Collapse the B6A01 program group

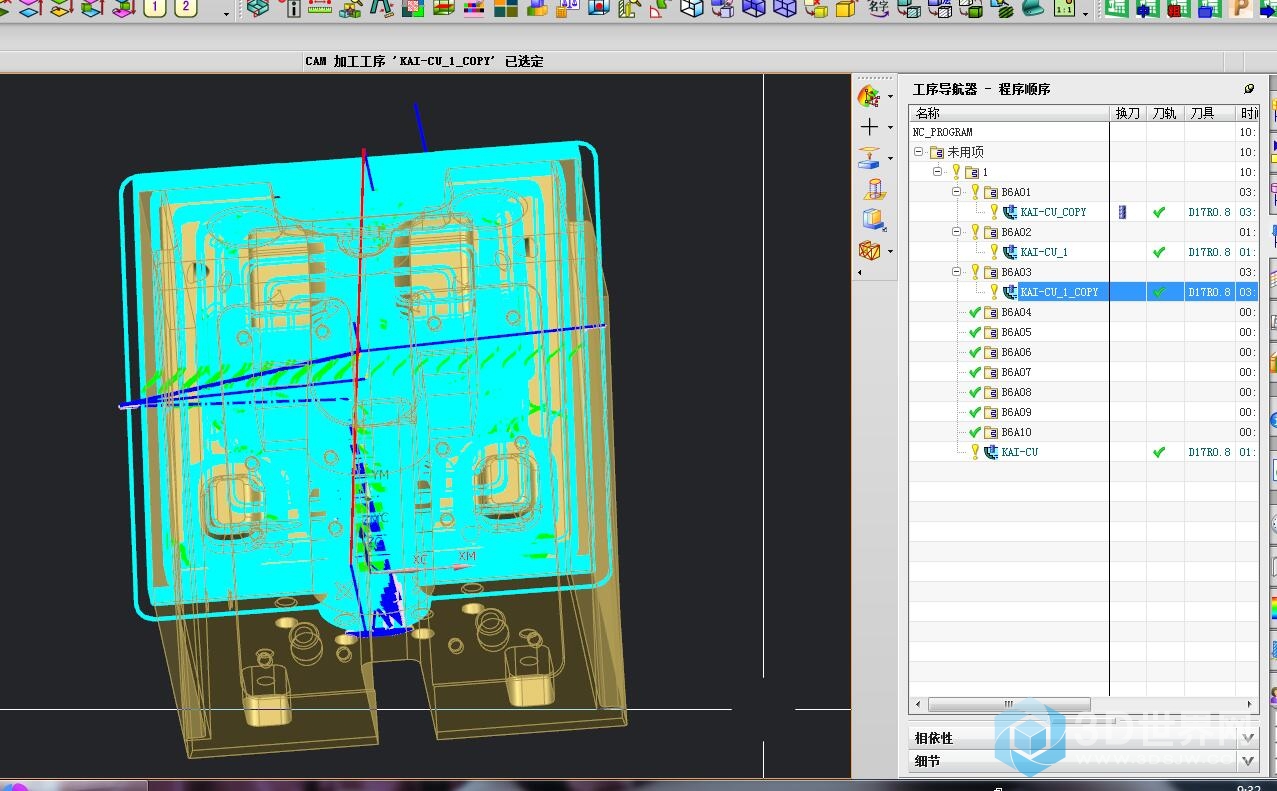click(956, 192)
